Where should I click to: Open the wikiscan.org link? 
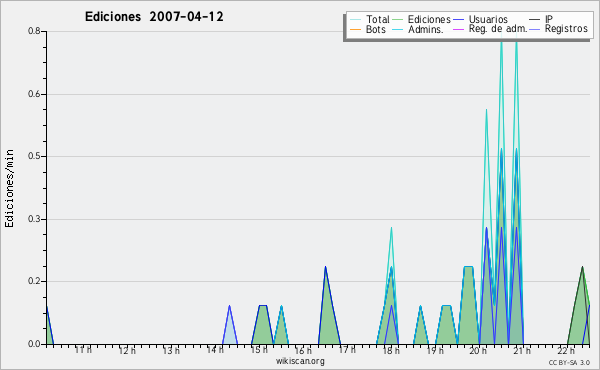pos(300,361)
